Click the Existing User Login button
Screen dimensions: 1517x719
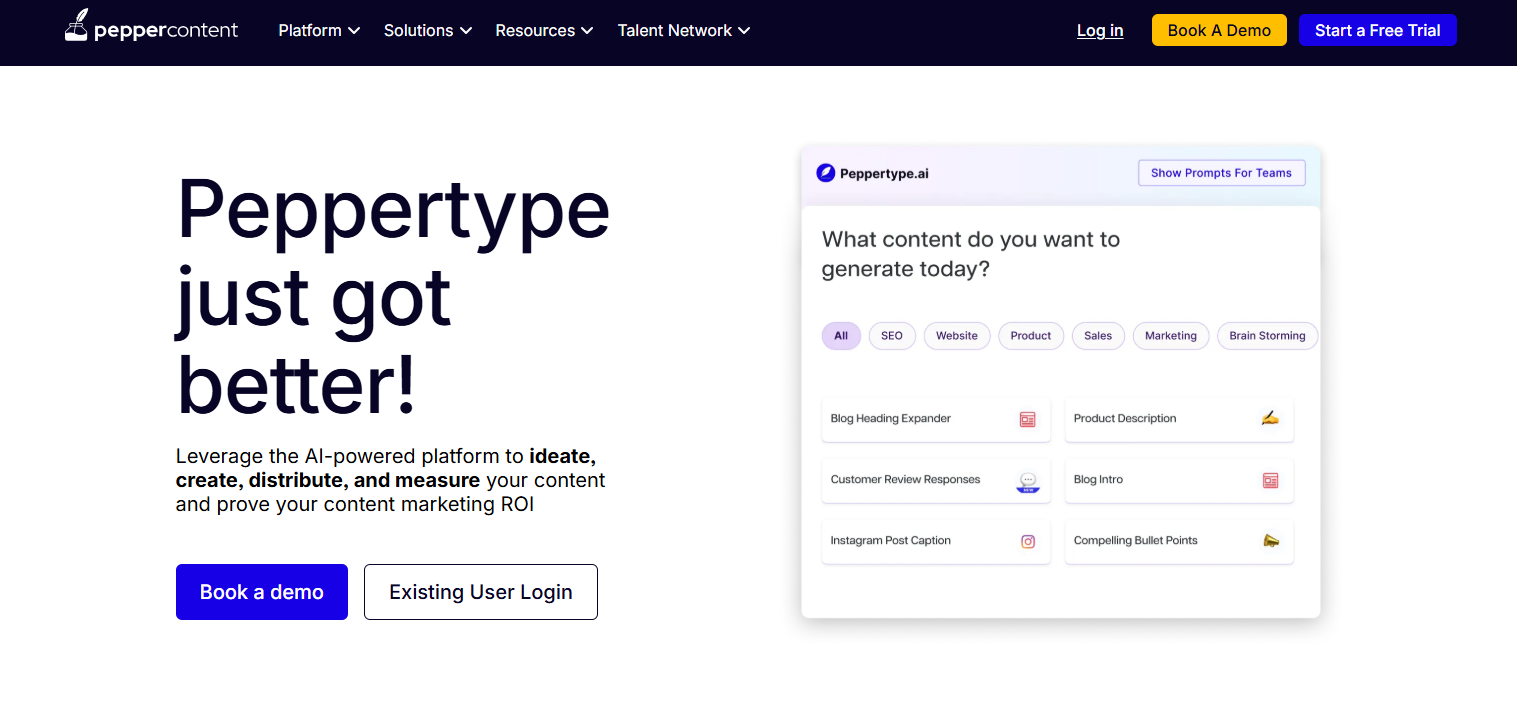[481, 592]
